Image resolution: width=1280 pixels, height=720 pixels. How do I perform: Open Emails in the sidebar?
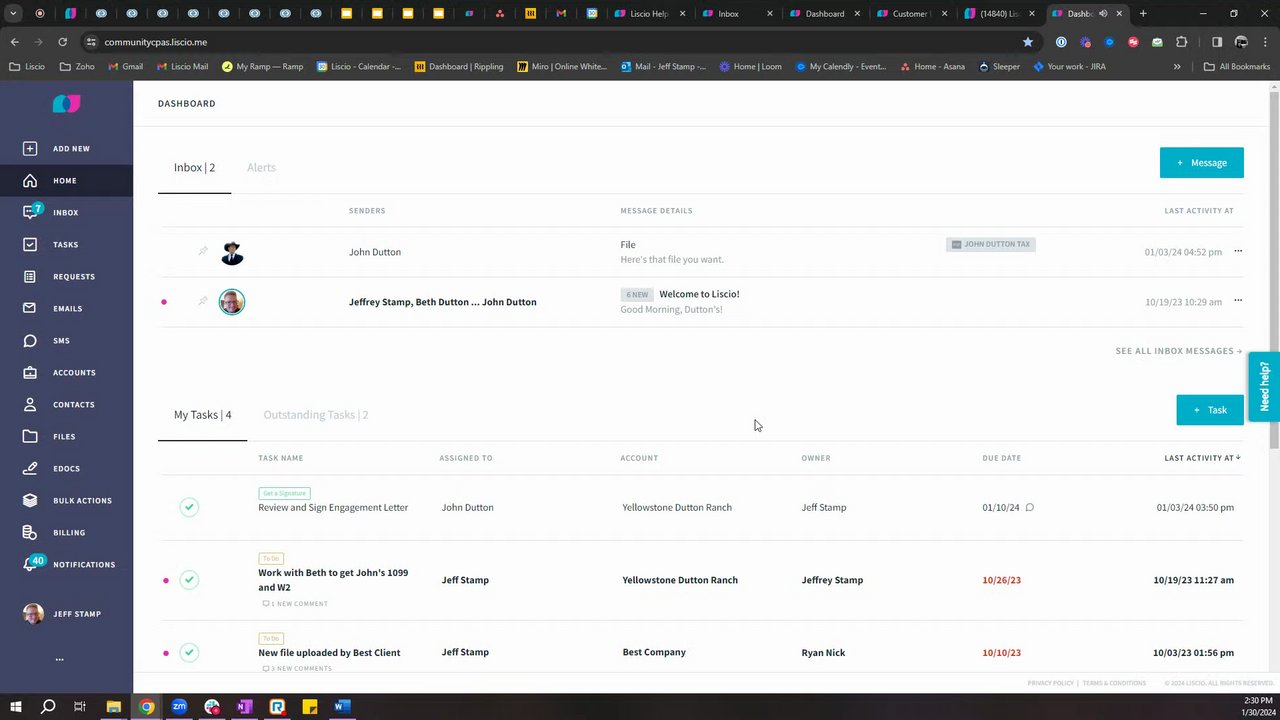pyautogui.click(x=66, y=309)
